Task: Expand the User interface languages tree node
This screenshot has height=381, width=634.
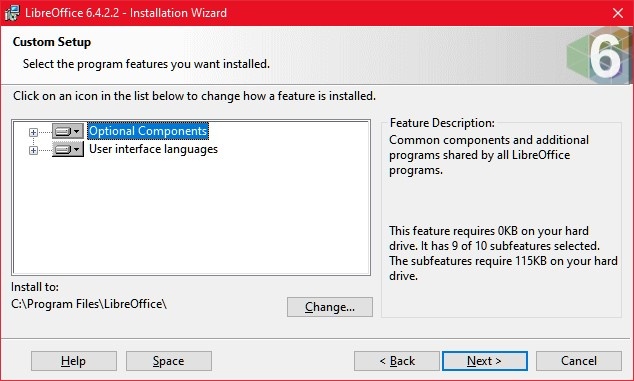Action: [x=33, y=150]
